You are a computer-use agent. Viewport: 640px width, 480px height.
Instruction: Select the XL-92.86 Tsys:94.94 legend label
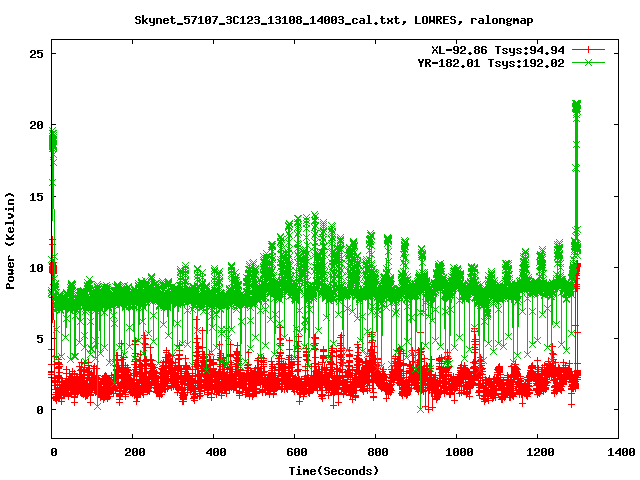pos(498,50)
